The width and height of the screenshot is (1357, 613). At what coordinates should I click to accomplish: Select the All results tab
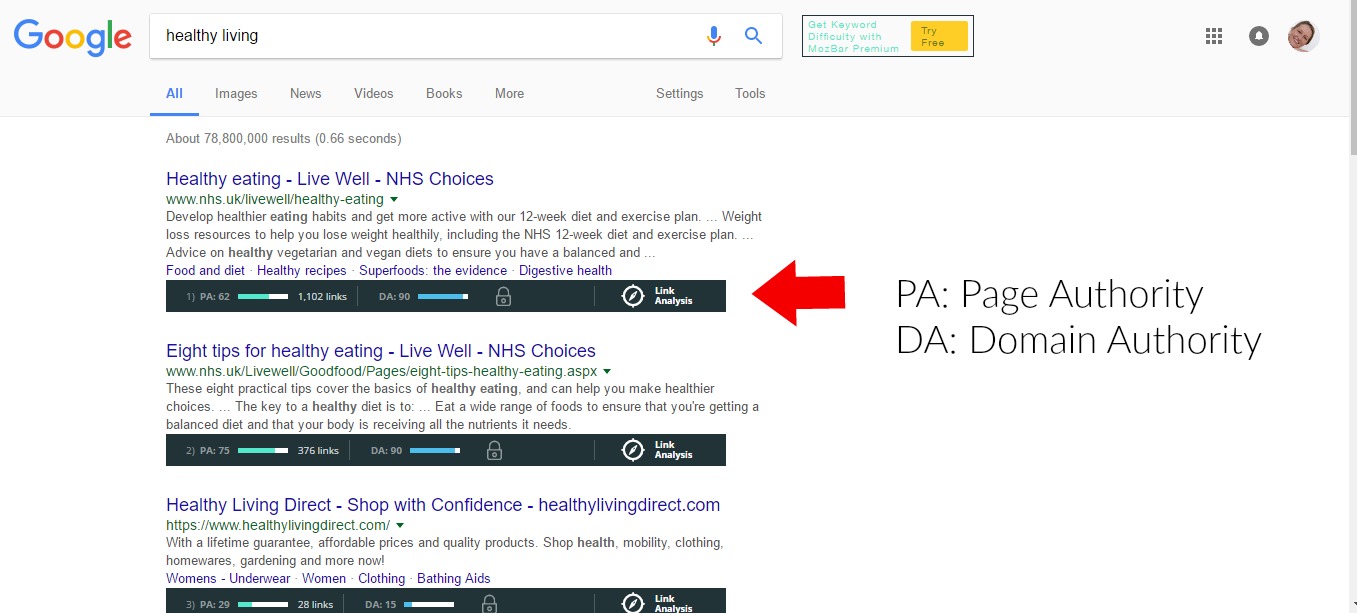174,94
